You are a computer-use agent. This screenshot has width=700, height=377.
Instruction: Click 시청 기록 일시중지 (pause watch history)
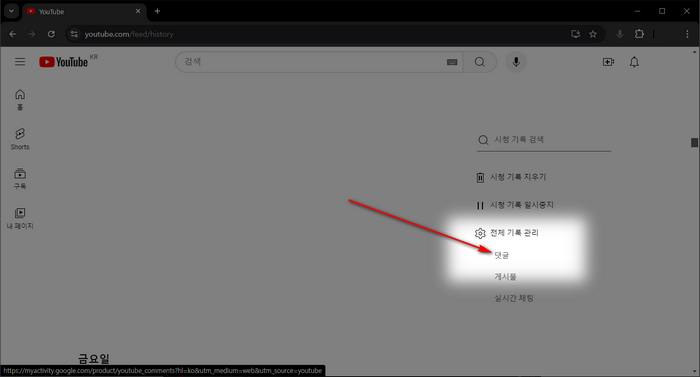(x=522, y=205)
